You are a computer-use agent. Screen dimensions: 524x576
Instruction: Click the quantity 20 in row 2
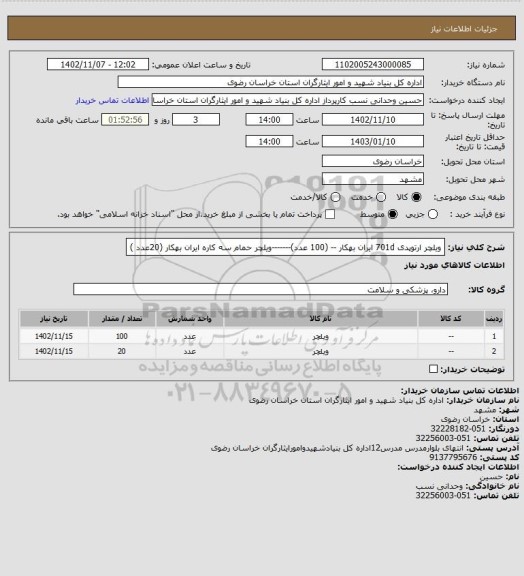pos(122,351)
